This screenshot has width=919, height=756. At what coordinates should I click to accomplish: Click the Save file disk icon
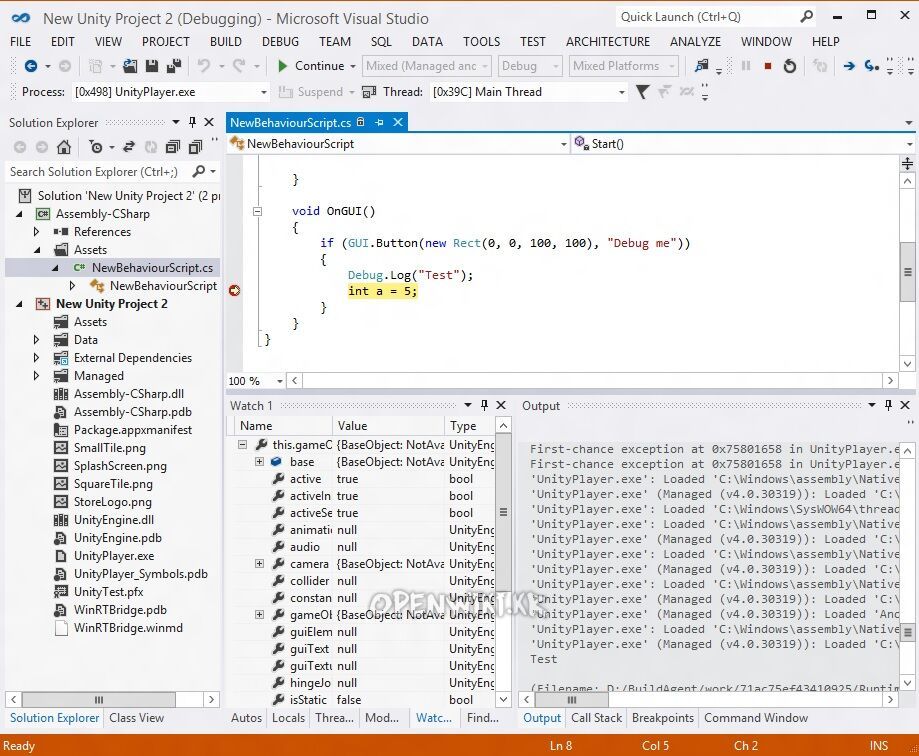pos(152,66)
